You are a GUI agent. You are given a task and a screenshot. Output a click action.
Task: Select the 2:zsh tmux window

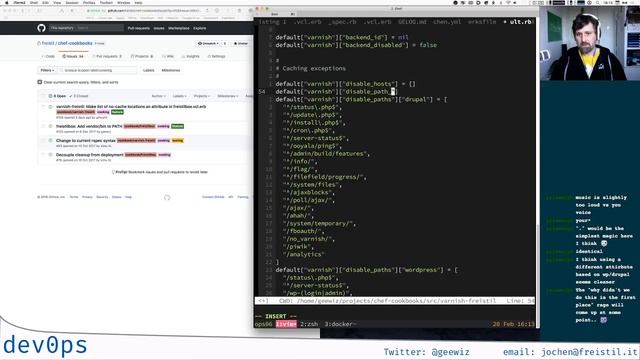click(x=309, y=324)
